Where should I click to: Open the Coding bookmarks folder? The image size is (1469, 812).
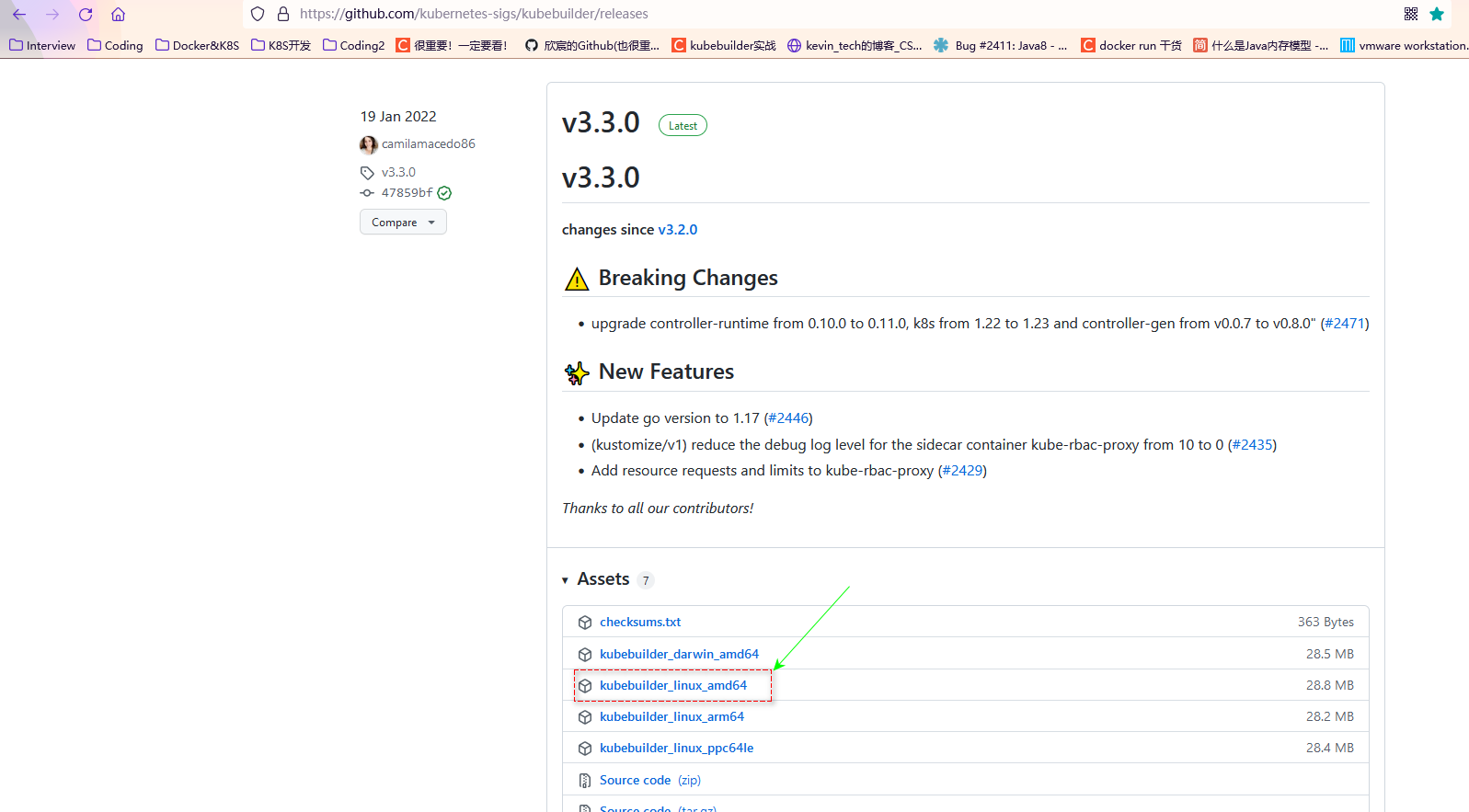[115, 45]
